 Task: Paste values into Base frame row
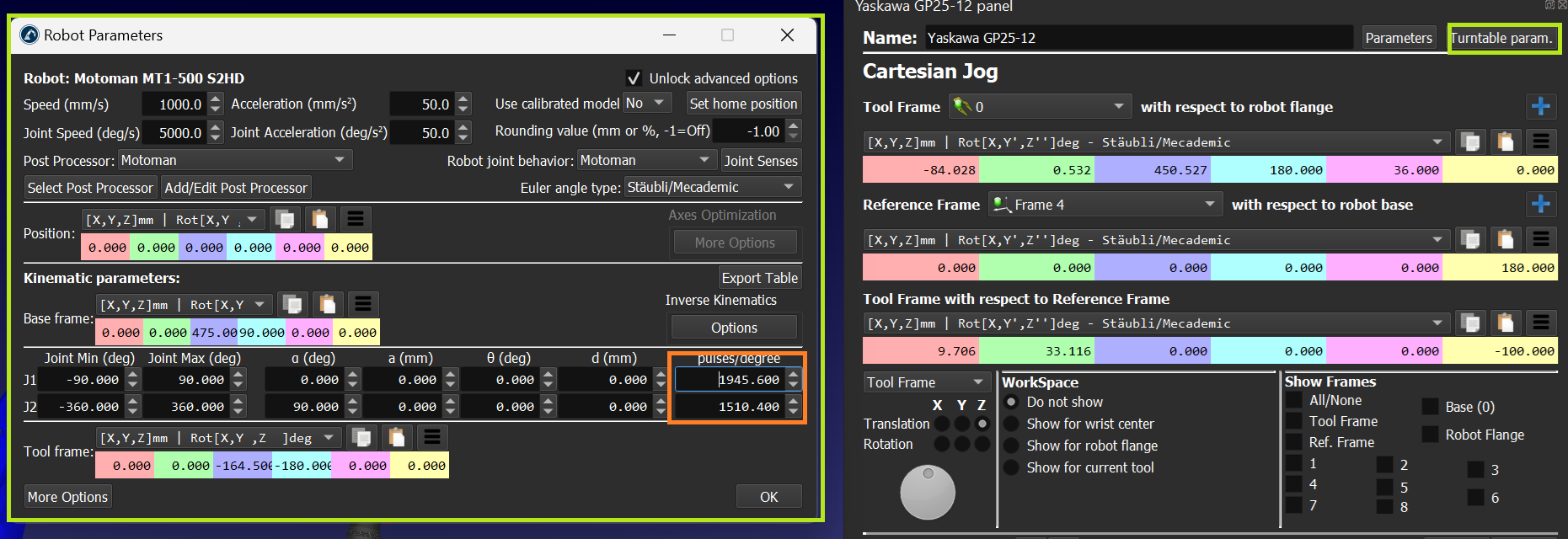328,304
